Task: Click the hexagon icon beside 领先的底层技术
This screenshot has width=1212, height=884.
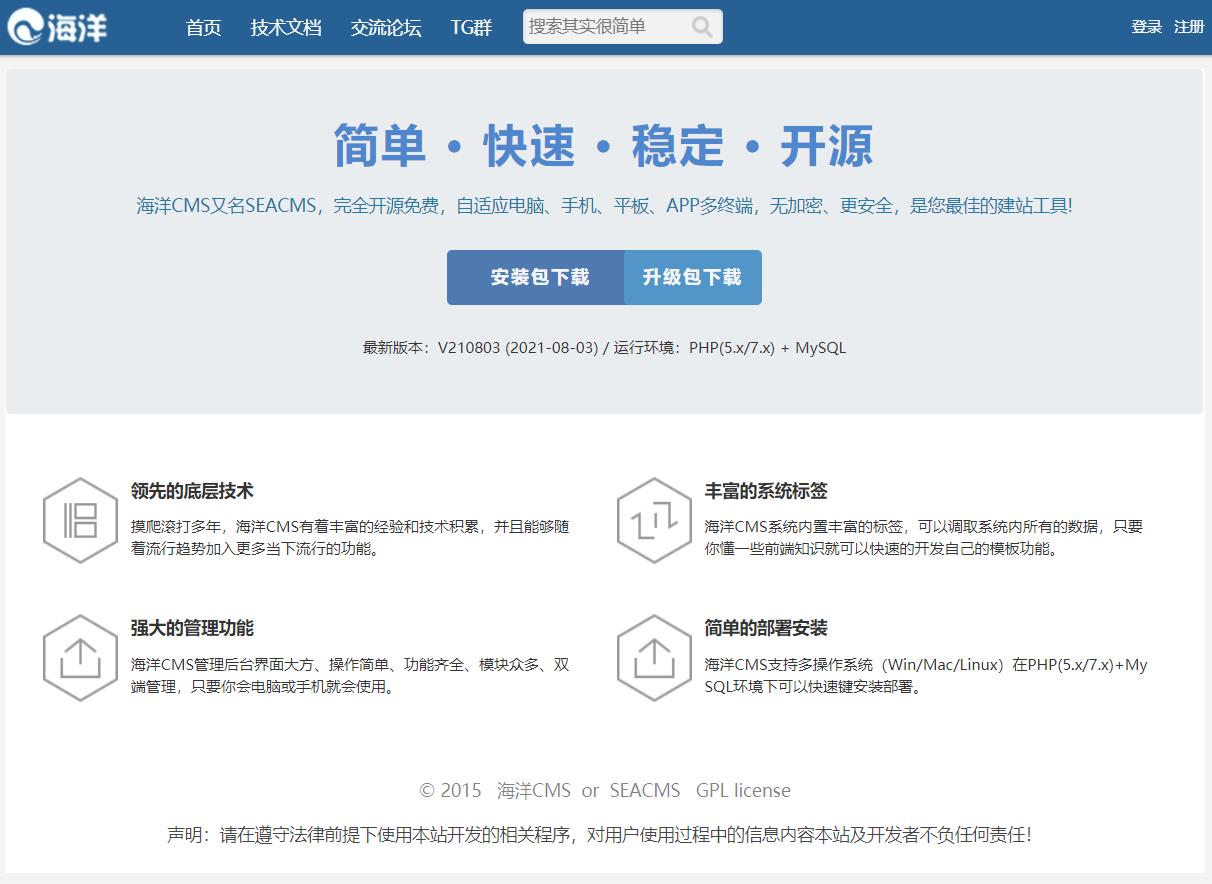Action: [x=80, y=520]
